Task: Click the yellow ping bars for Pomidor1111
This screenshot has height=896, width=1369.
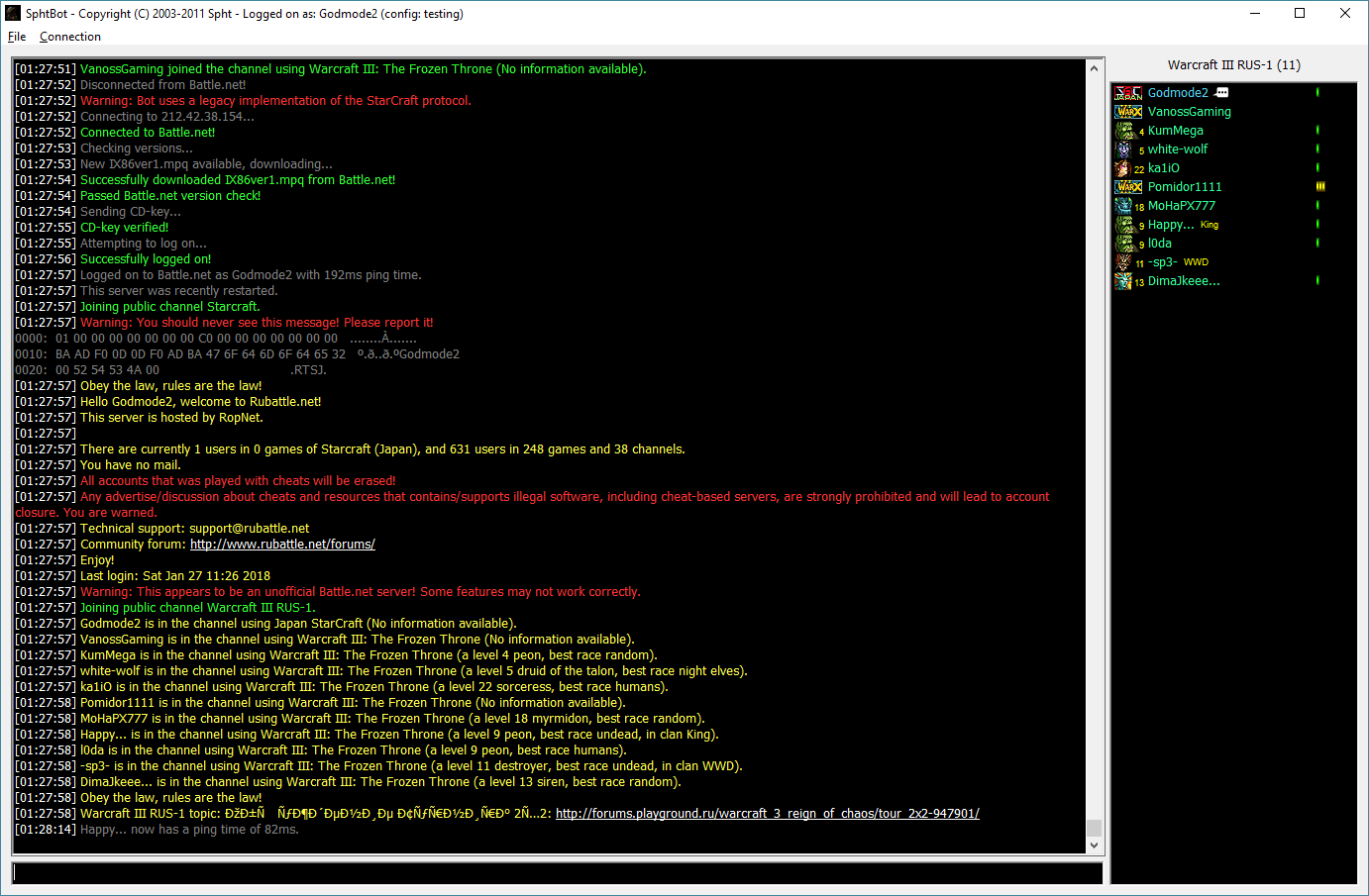Action: [x=1320, y=186]
